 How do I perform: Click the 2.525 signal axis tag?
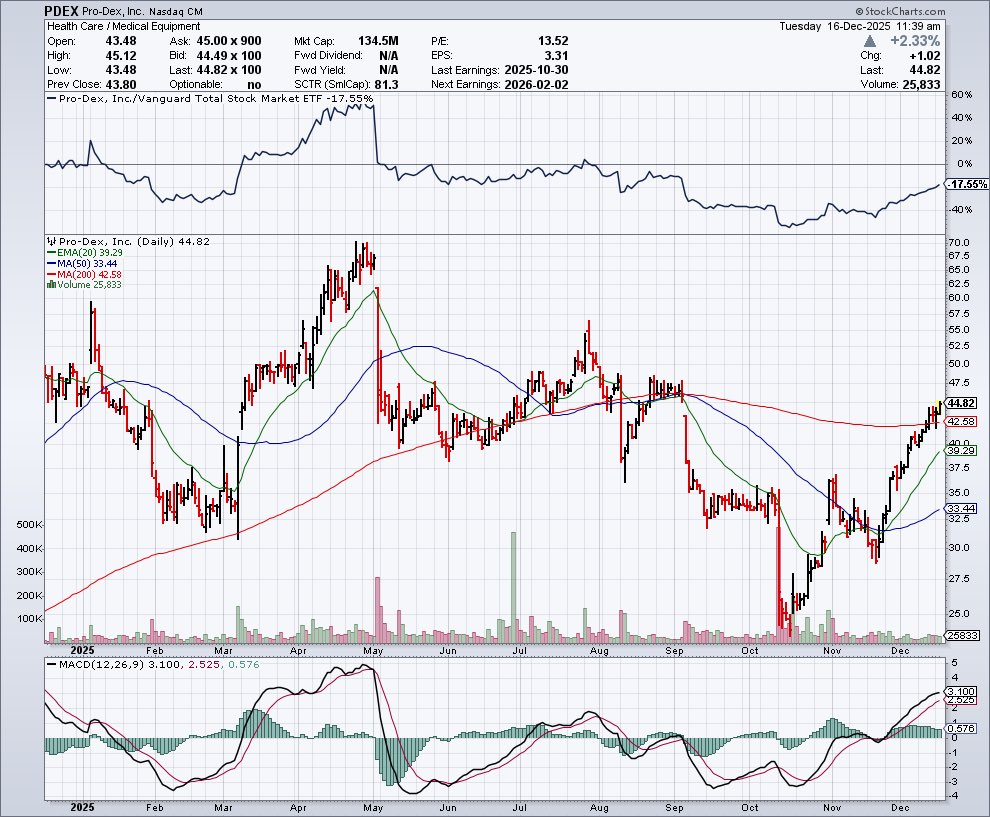[x=962, y=700]
